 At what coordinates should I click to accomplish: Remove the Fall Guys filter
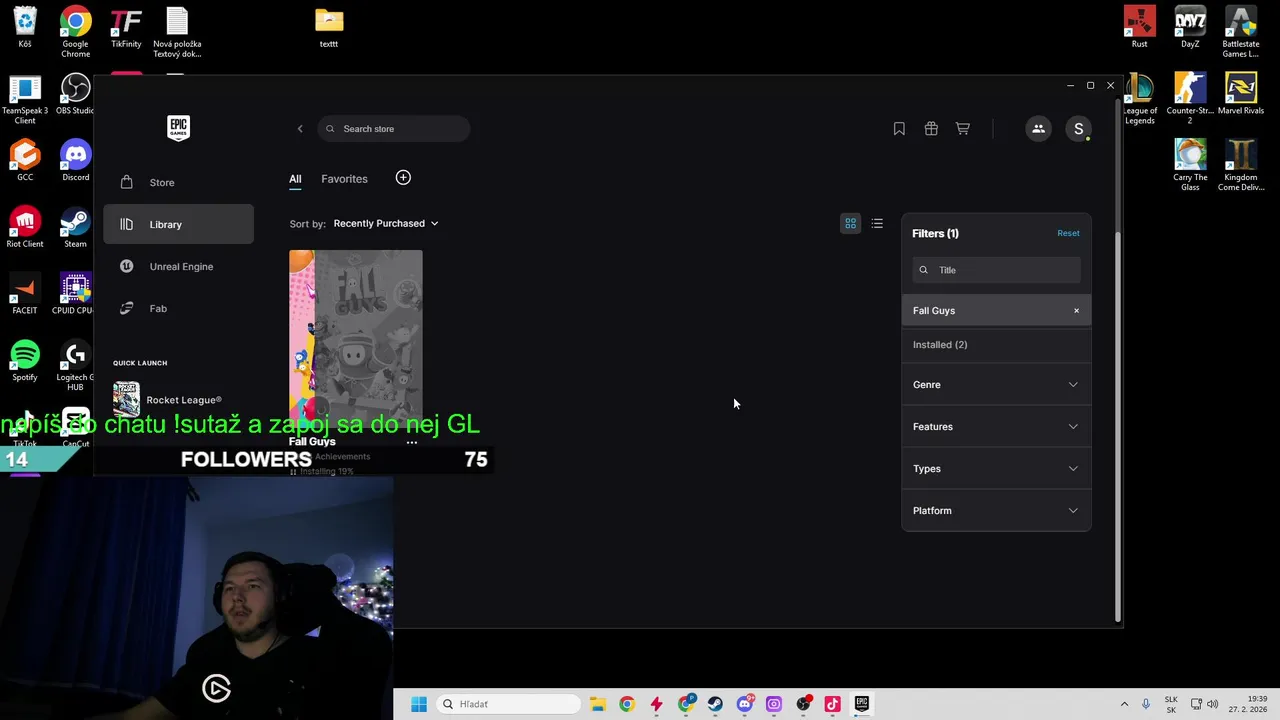(1076, 311)
